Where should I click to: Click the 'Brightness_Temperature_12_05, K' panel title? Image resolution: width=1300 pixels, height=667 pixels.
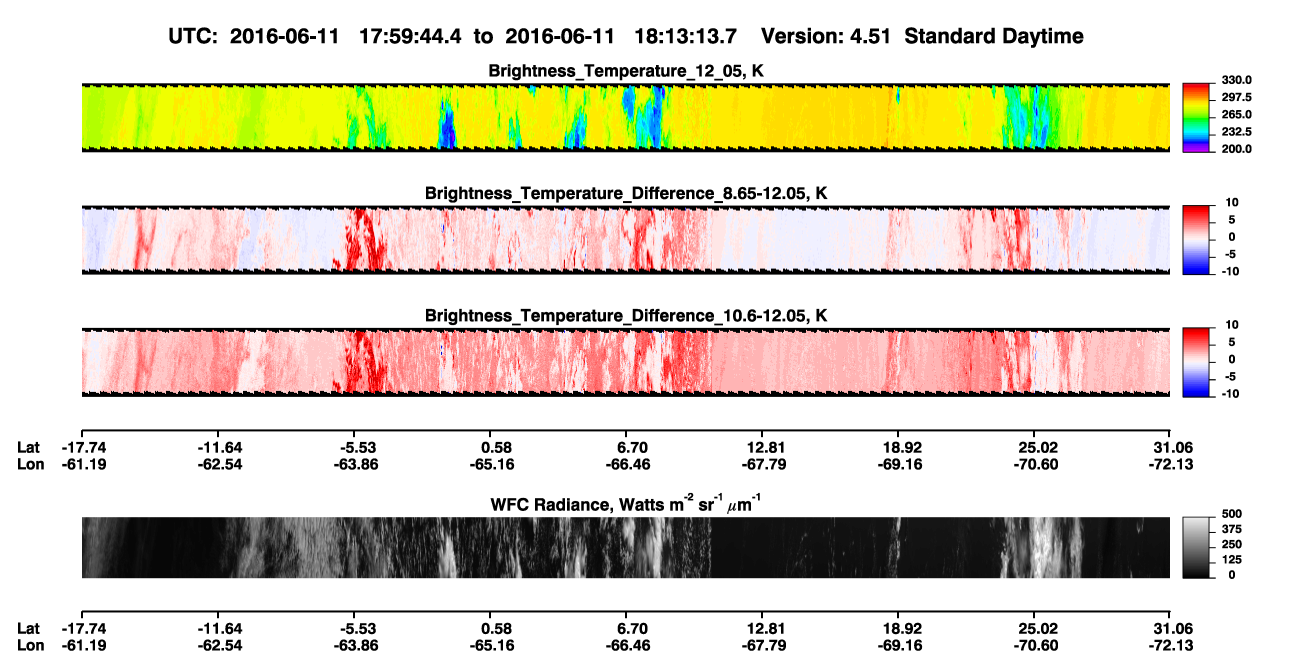626,71
